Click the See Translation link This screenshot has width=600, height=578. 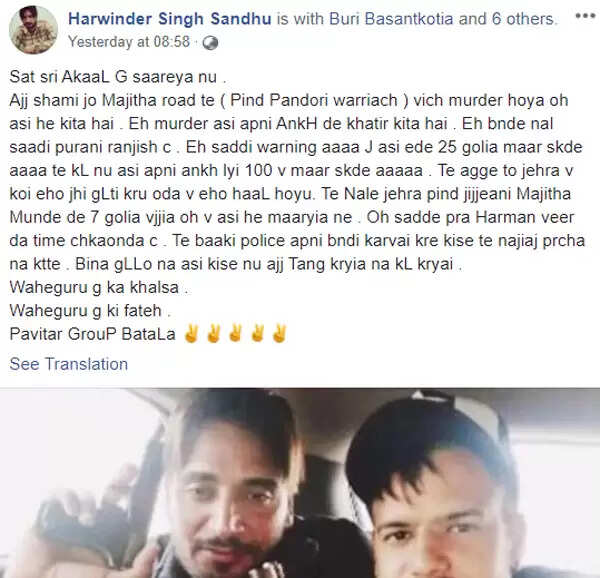(69, 364)
